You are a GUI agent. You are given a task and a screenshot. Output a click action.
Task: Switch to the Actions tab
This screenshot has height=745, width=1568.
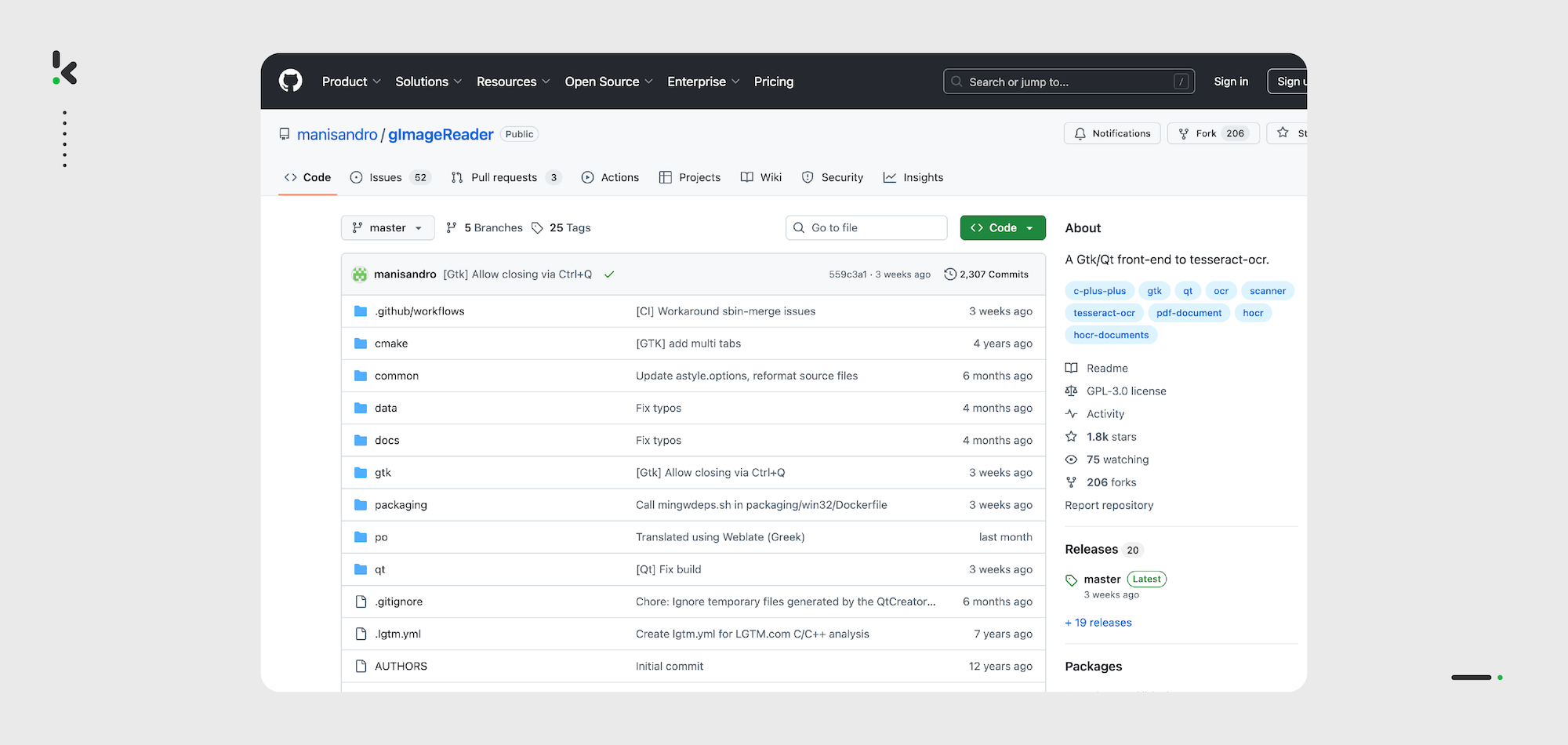pyautogui.click(x=610, y=177)
